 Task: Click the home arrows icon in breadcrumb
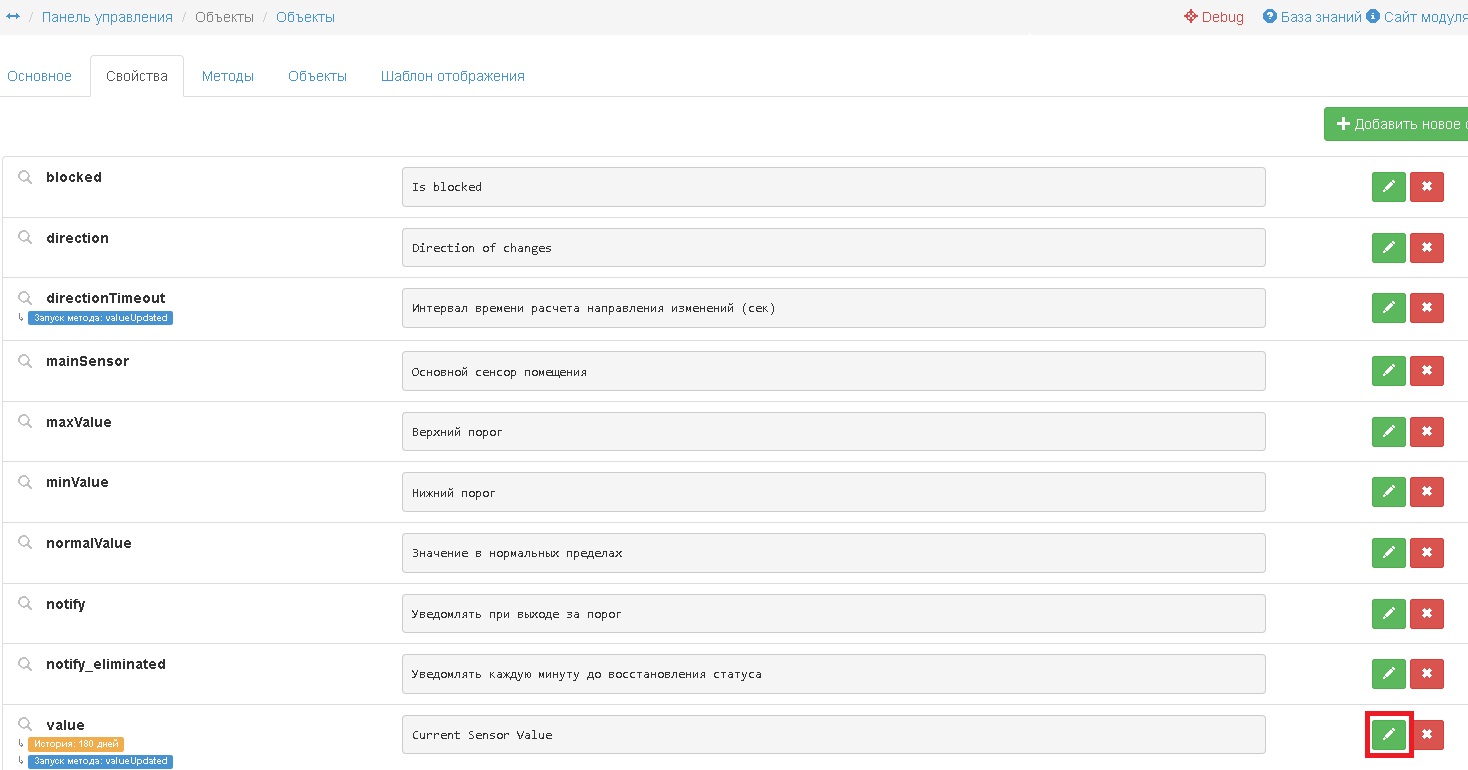[13, 17]
